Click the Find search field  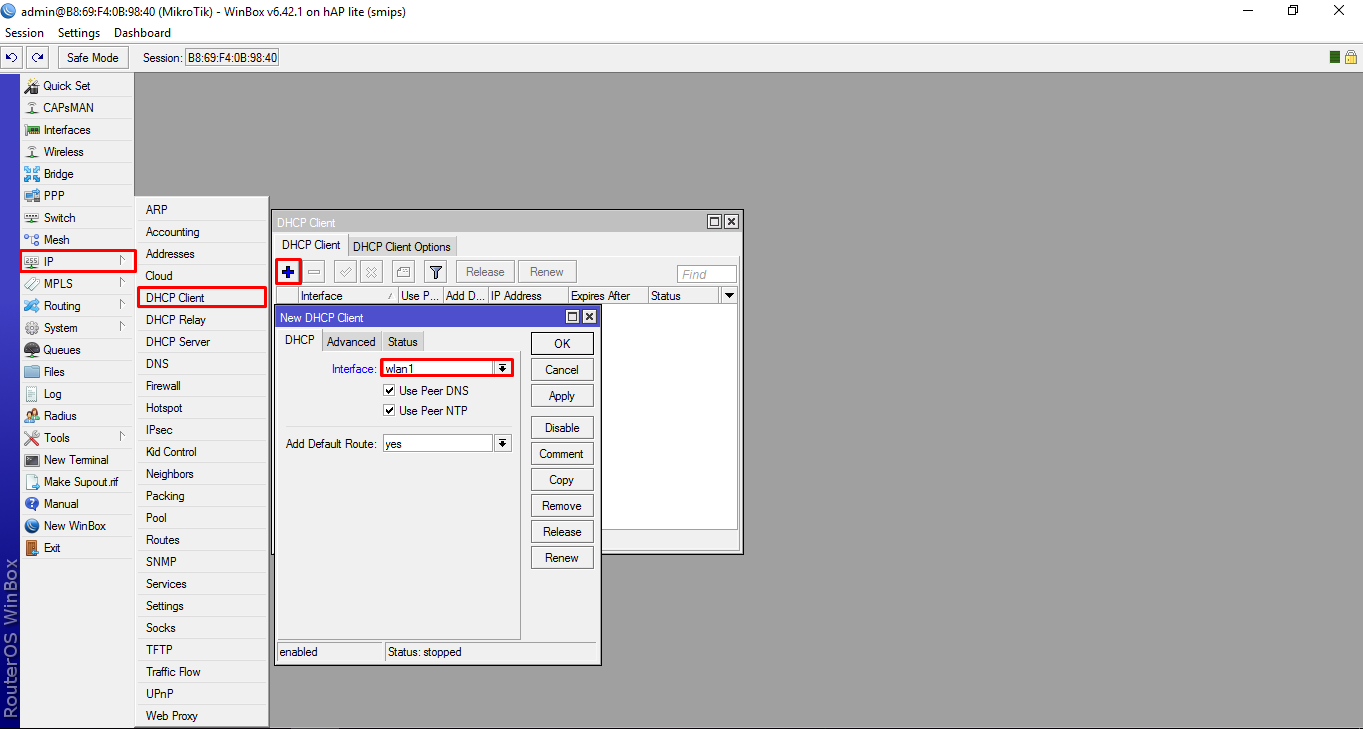[707, 274]
